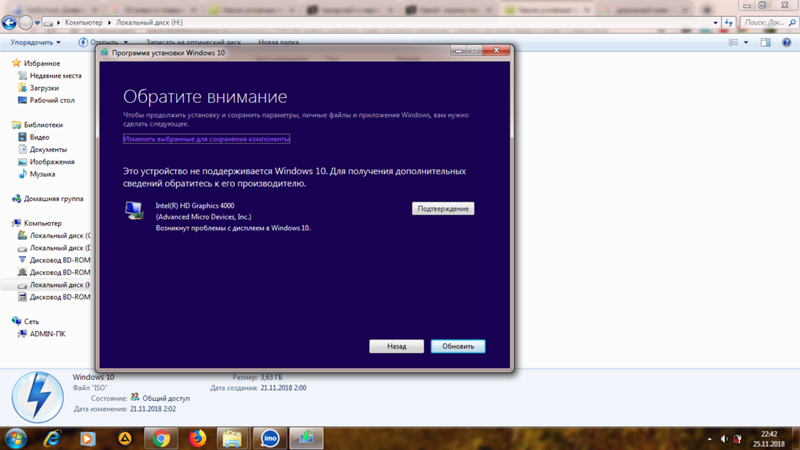The width and height of the screenshot is (800, 450).
Task: Toggle the preview pane icon
Action: click(765, 42)
